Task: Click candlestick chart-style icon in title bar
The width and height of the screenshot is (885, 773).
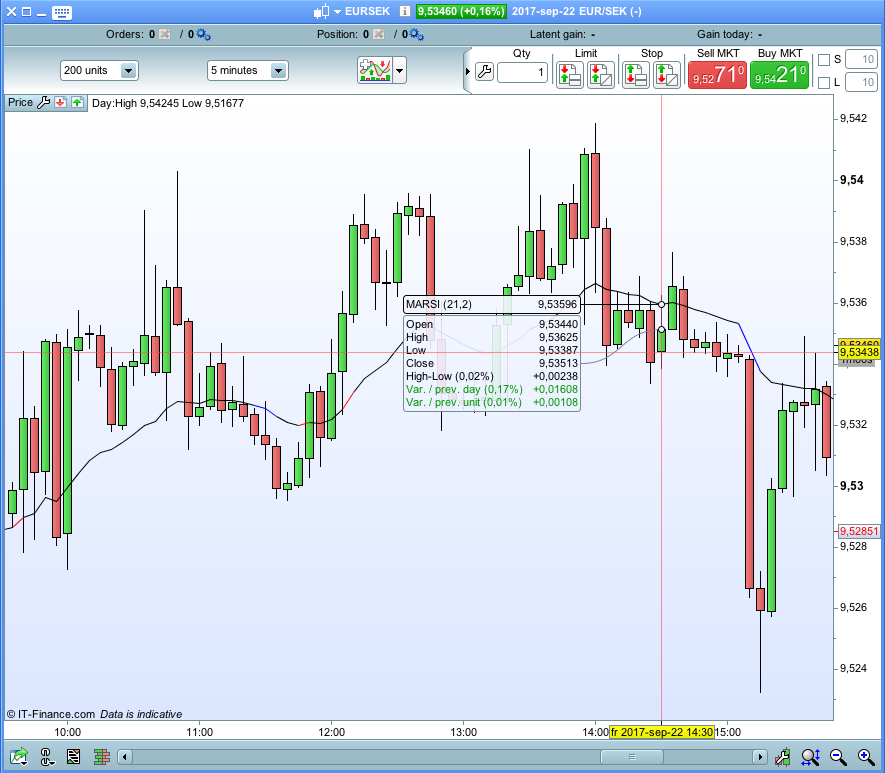Action: [321, 12]
